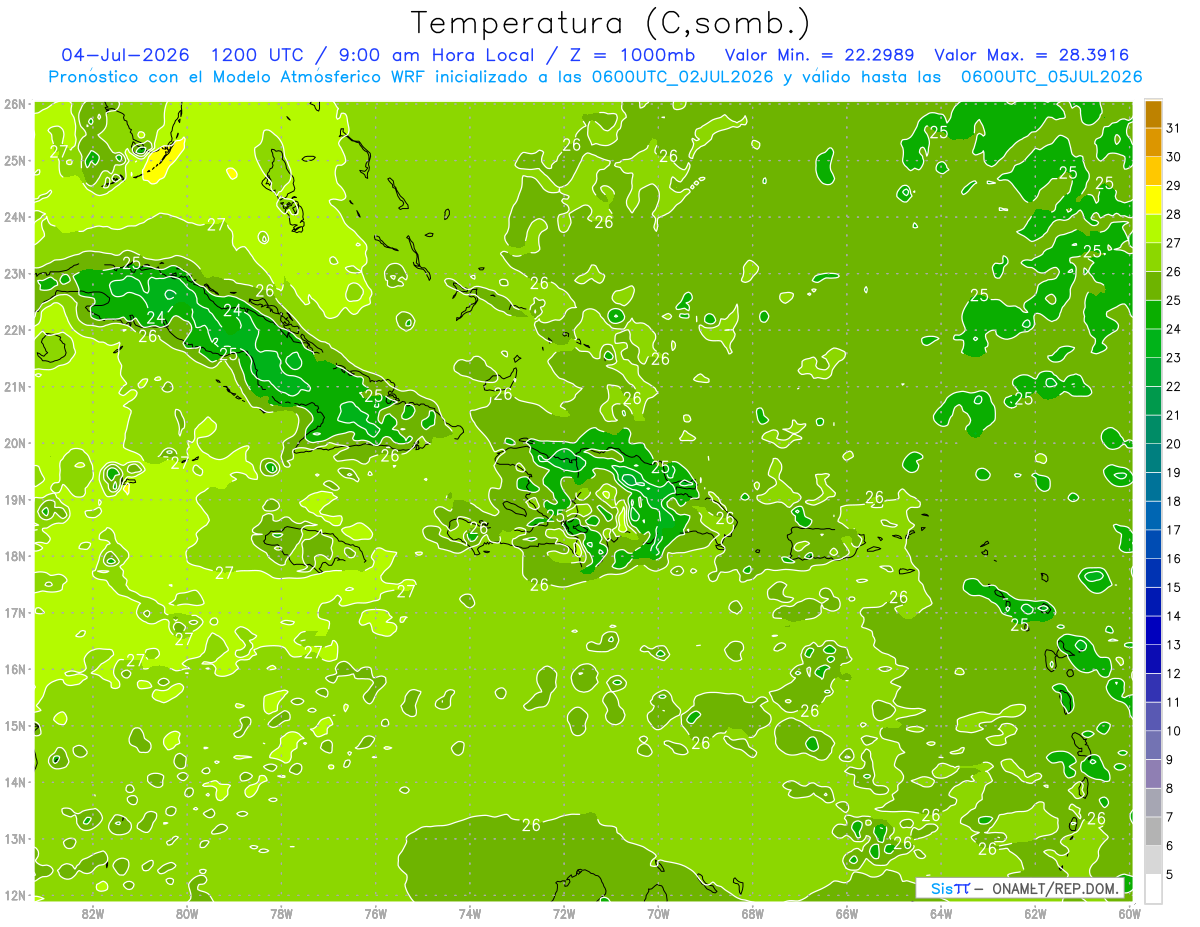This screenshot has width=1200, height=927.
Task: Select the '22N' latitude axis label
Action: pyautogui.click(x=15, y=330)
